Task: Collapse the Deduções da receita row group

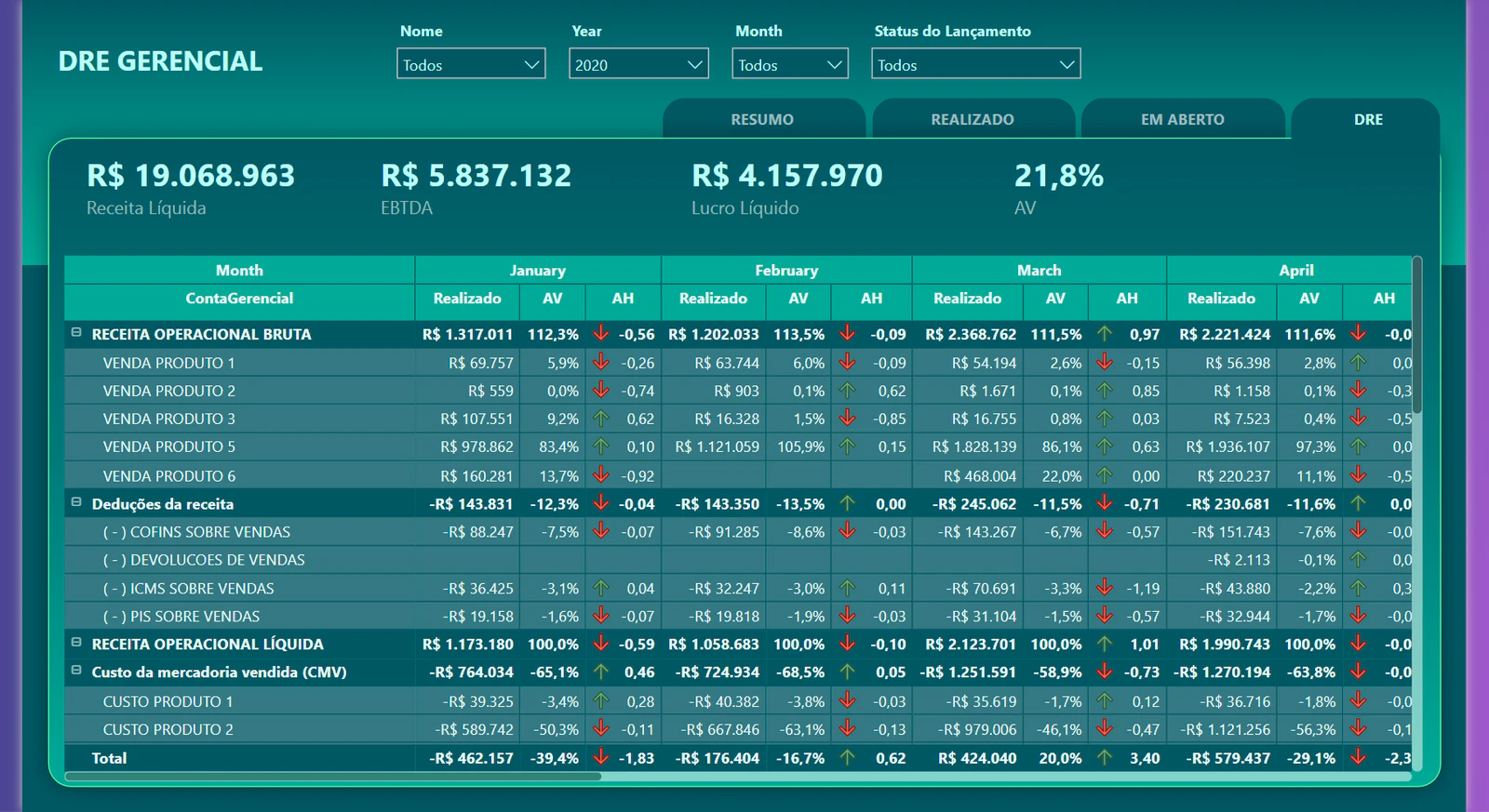Action: tap(76, 502)
